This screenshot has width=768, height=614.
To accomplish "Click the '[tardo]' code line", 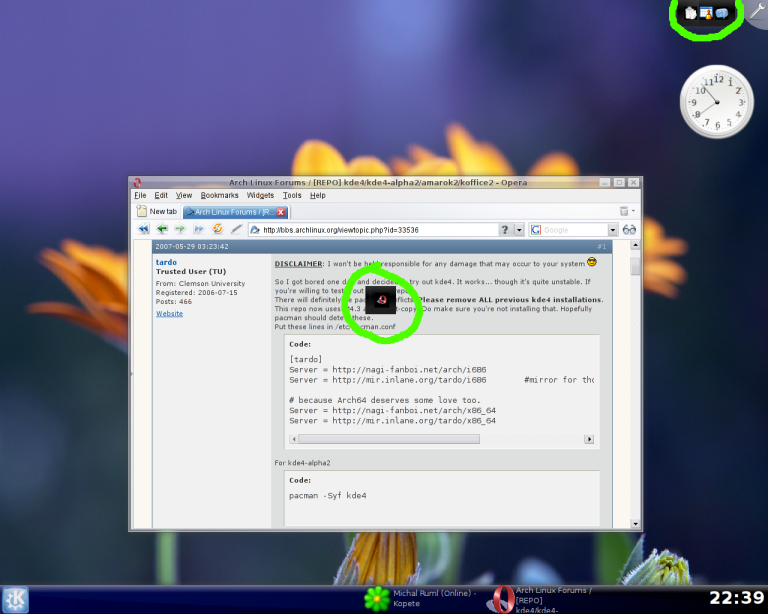I will click(306, 359).
